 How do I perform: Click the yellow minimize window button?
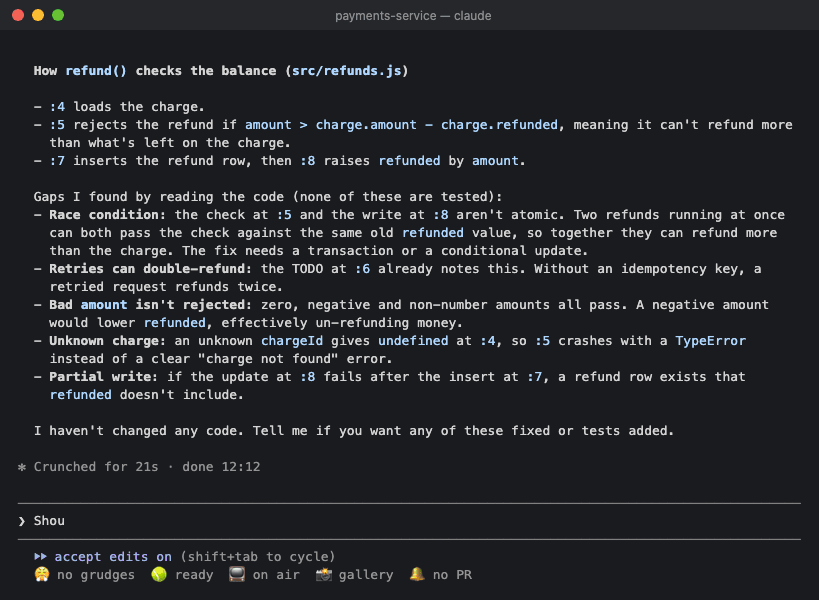pos(38,15)
